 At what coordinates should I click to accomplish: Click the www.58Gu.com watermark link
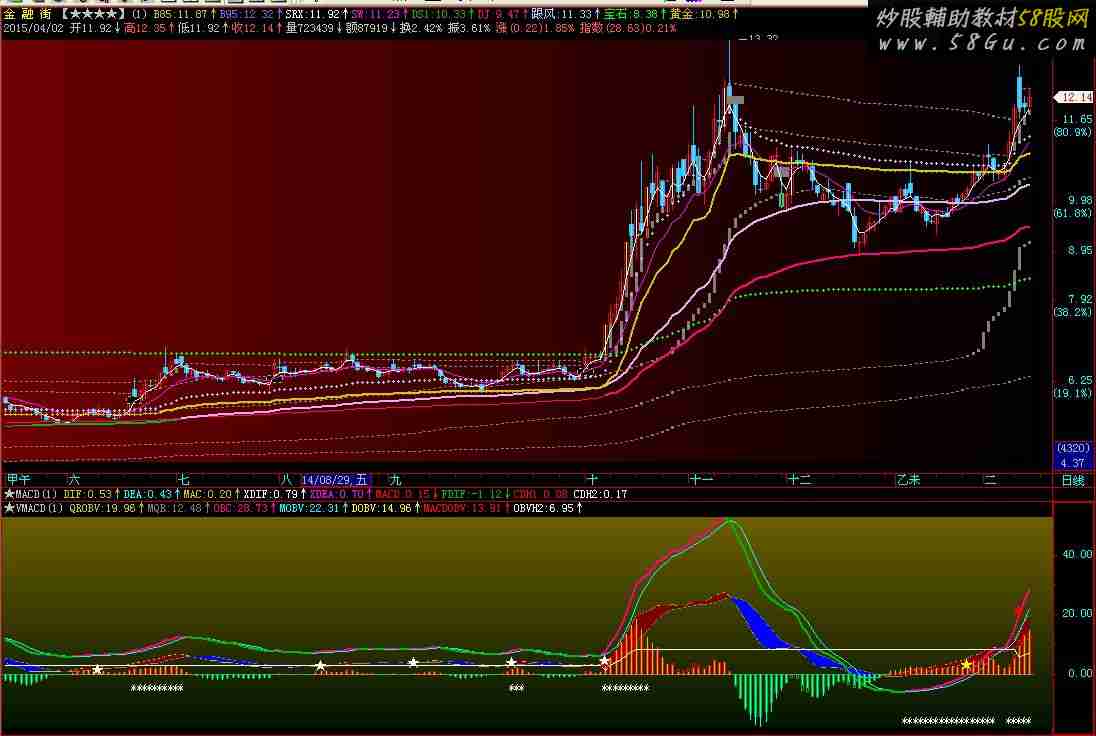point(982,43)
